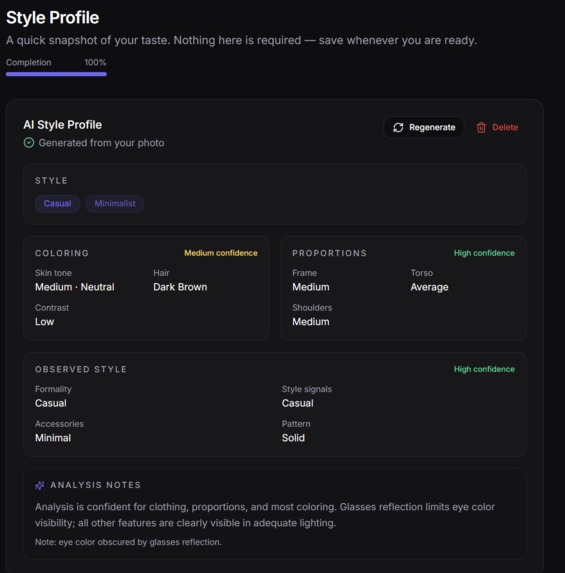Click High confidence label in Proportions
The image size is (565, 573).
point(484,253)
